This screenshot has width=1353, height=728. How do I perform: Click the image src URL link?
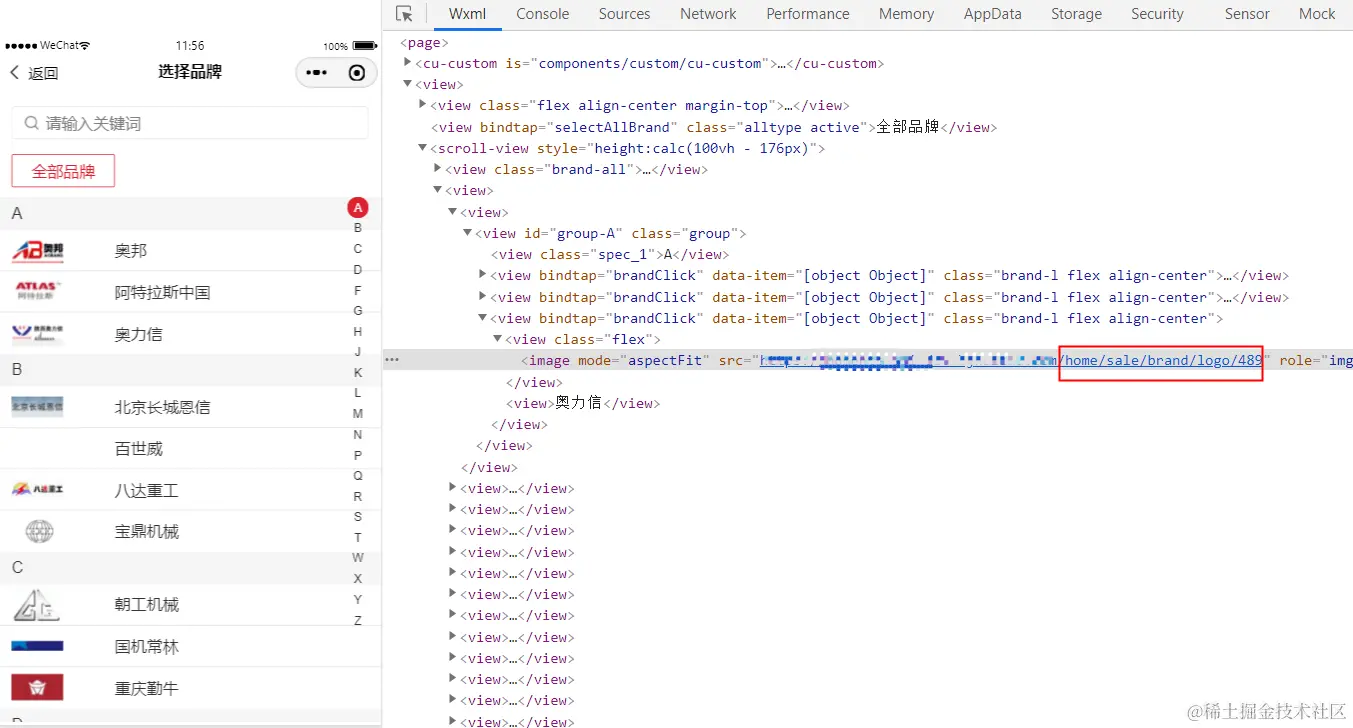coord(1010,361)
